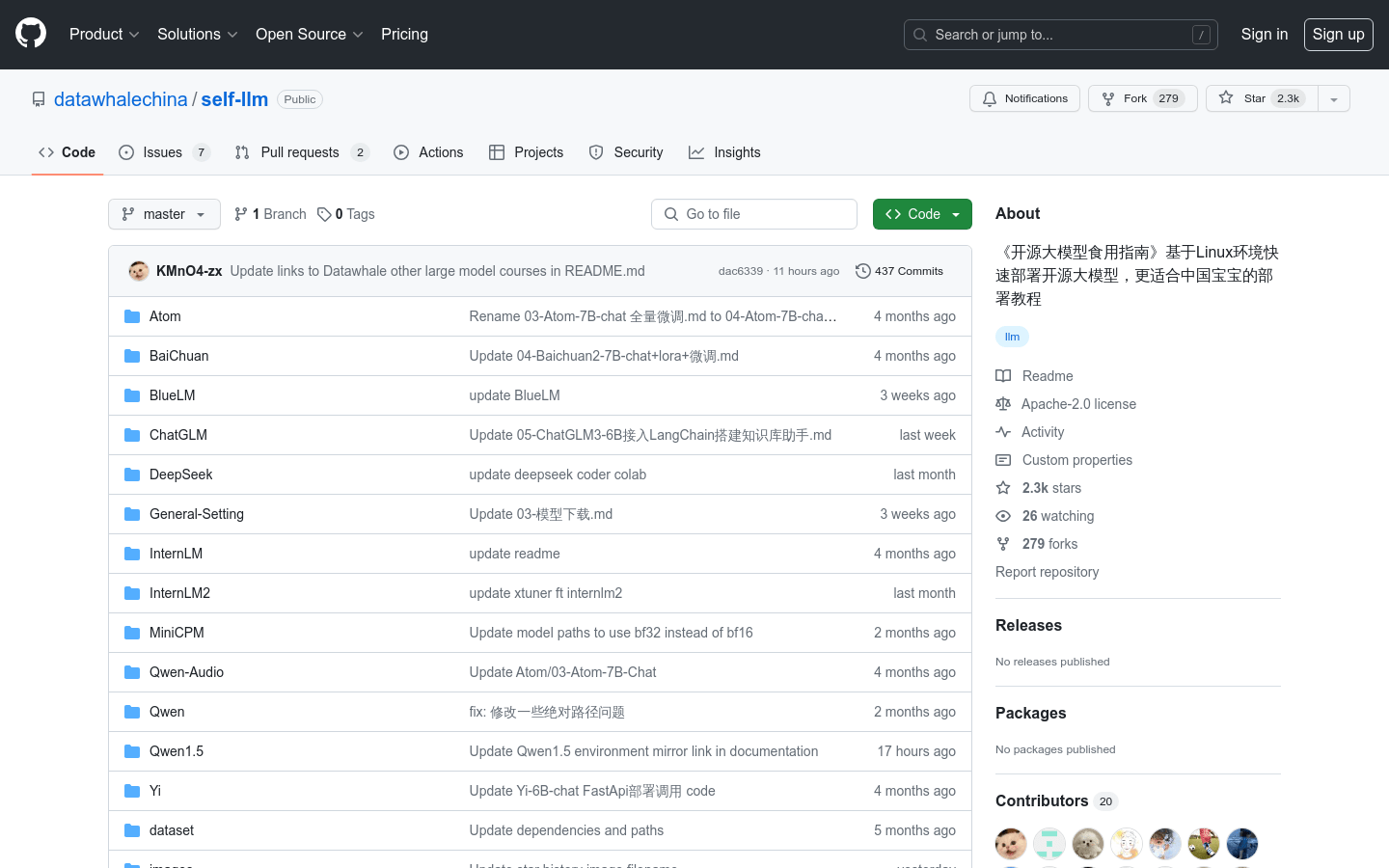Click the watching eye icon
Image resolution: width=1389 pixels, height=868 pixels.
point(1003,516)
